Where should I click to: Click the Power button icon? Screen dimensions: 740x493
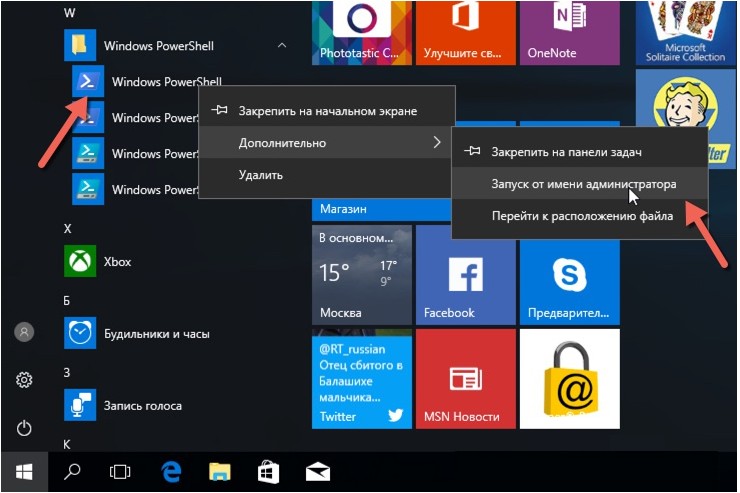(x=24, y=428)
